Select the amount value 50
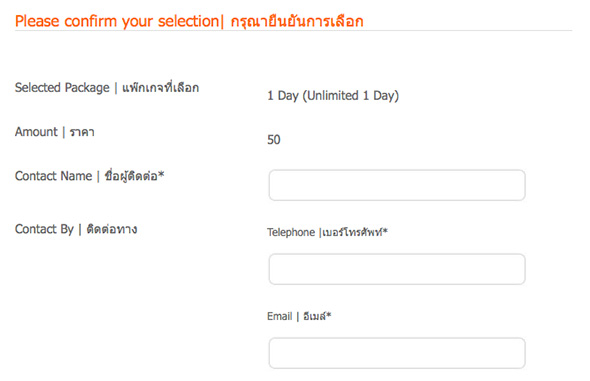Screen dimensions: 590x381 pyautogui.click(x=274, y=140)
